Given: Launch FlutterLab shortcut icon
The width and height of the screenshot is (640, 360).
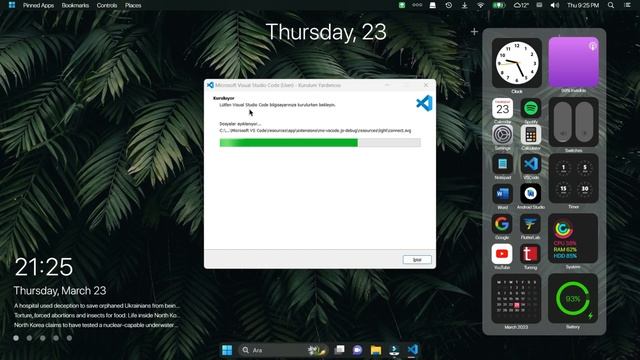Looking at the screenshot, I should pyautogui.click(x=530, y=224).
